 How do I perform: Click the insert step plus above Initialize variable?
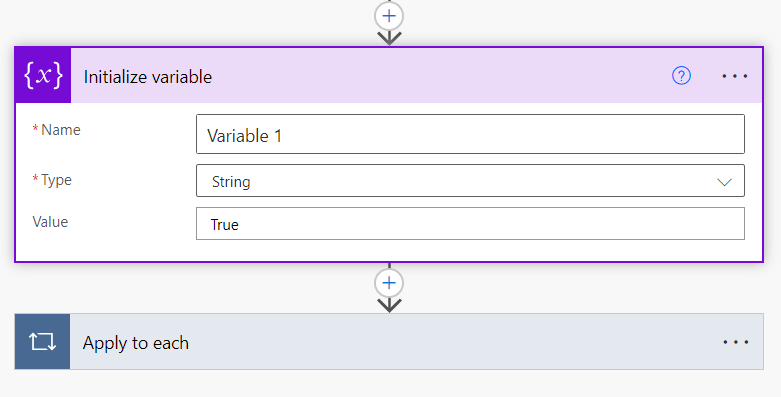click(389, 16)
